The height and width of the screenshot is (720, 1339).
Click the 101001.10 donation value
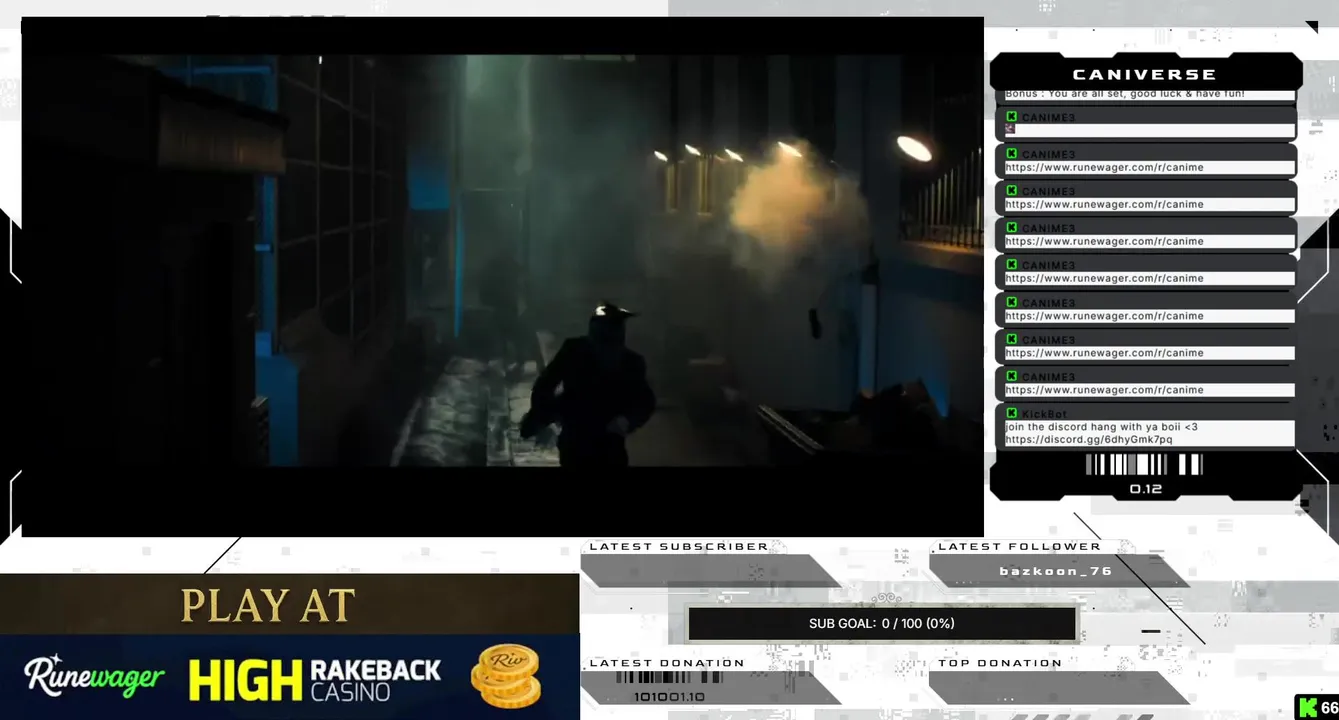669,697
